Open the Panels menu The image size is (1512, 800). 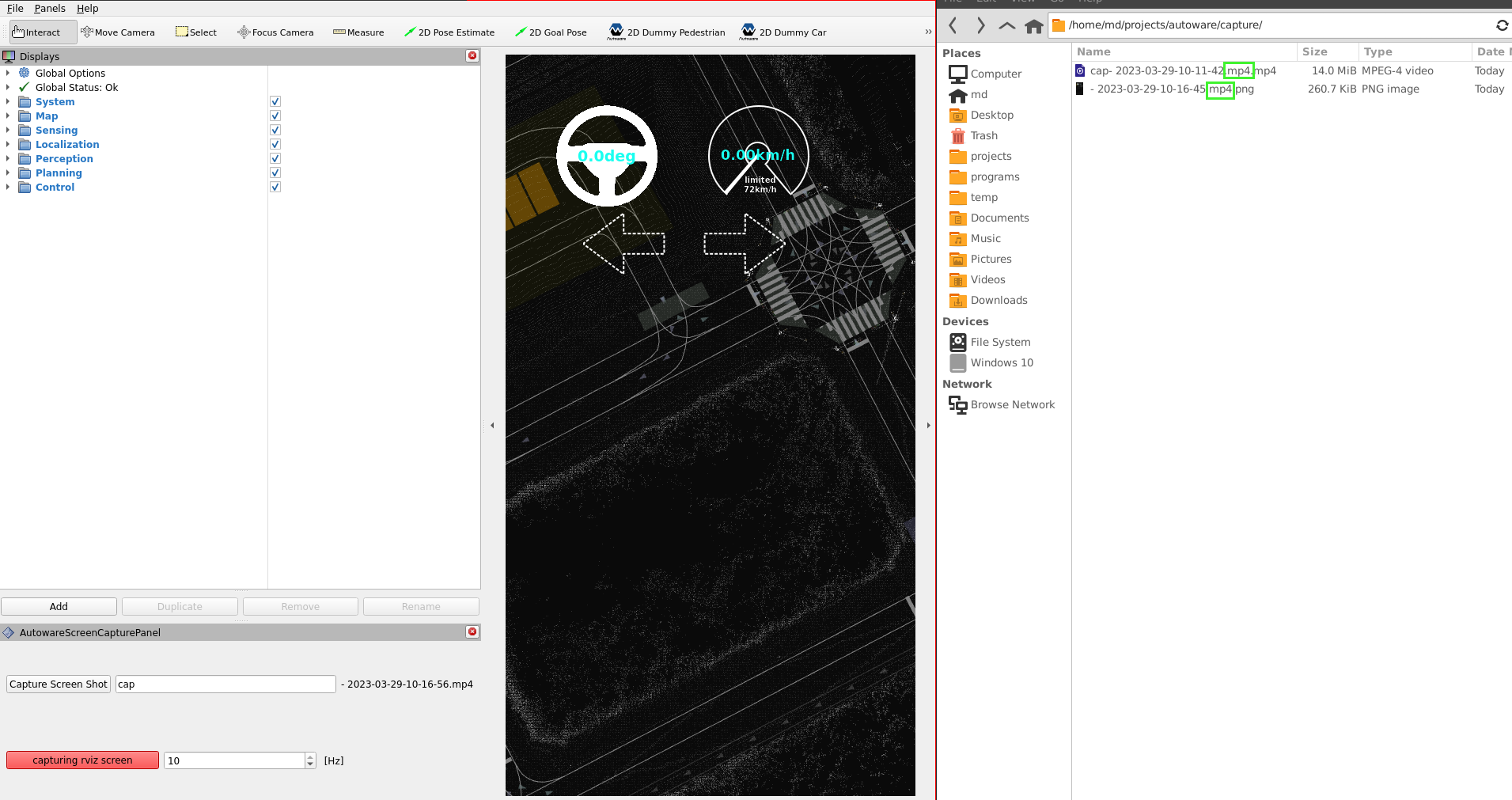(x=50, y=8)
